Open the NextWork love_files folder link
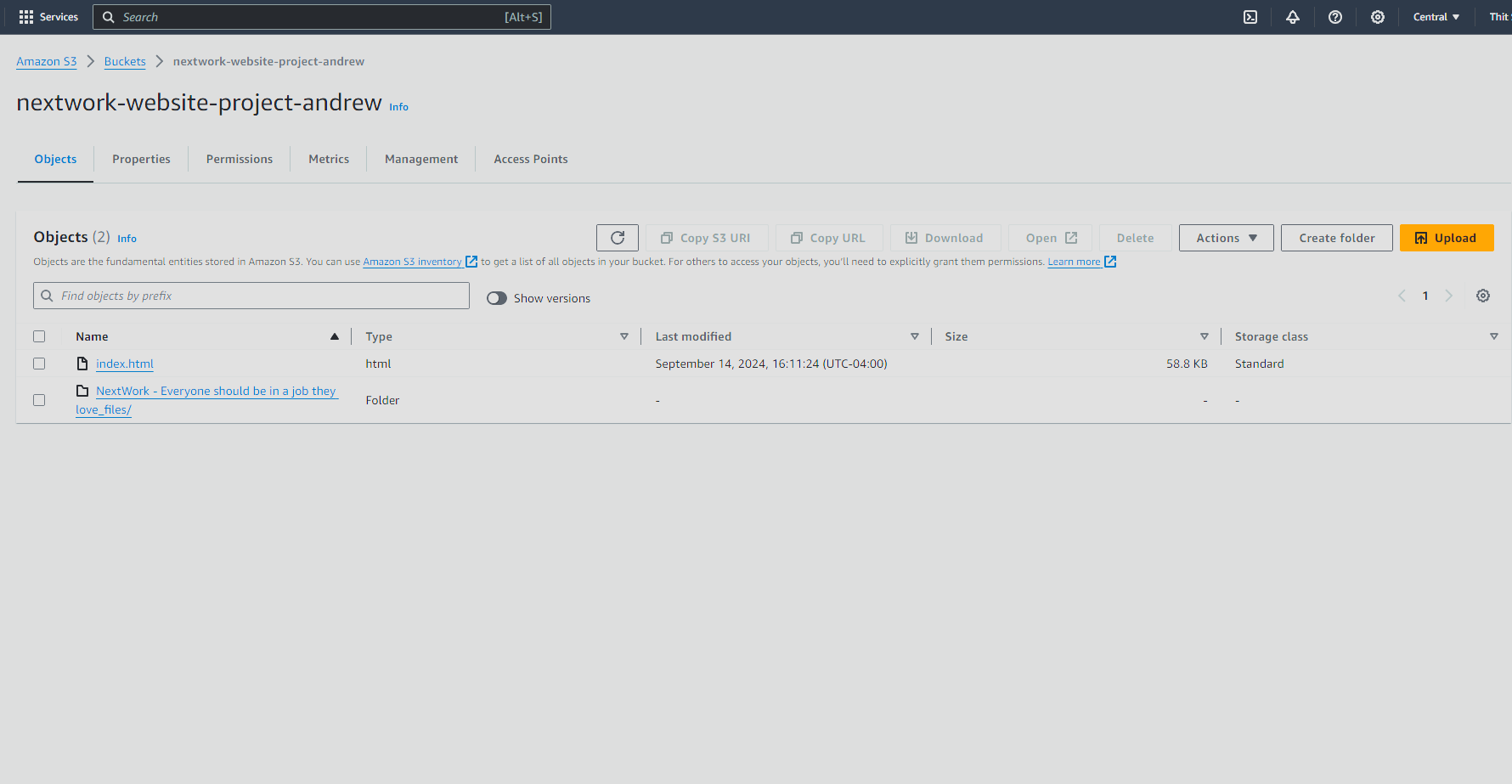Viewport: 1512px width, 784px height. pos(206,400)
